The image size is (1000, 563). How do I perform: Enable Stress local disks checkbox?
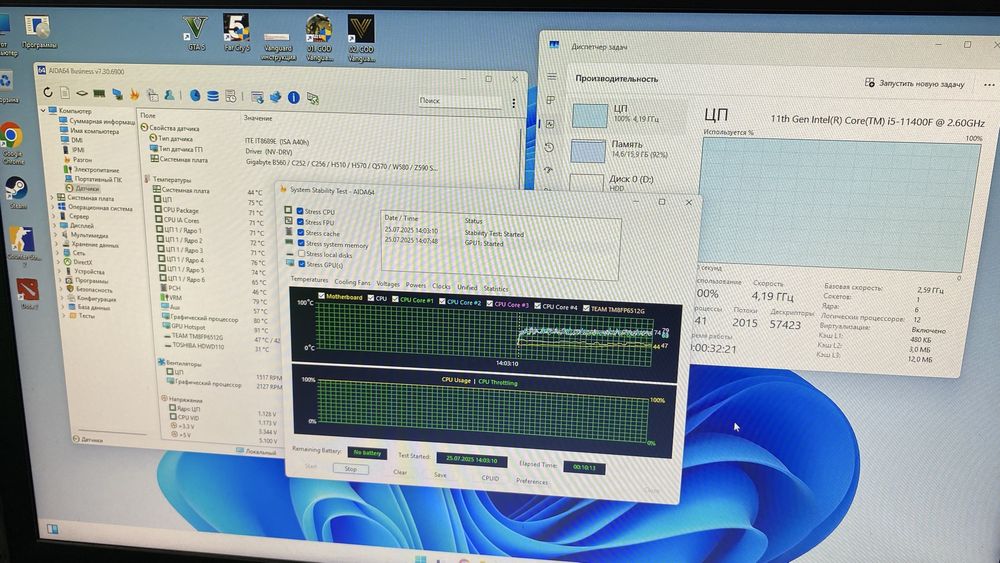coord(302,254)
